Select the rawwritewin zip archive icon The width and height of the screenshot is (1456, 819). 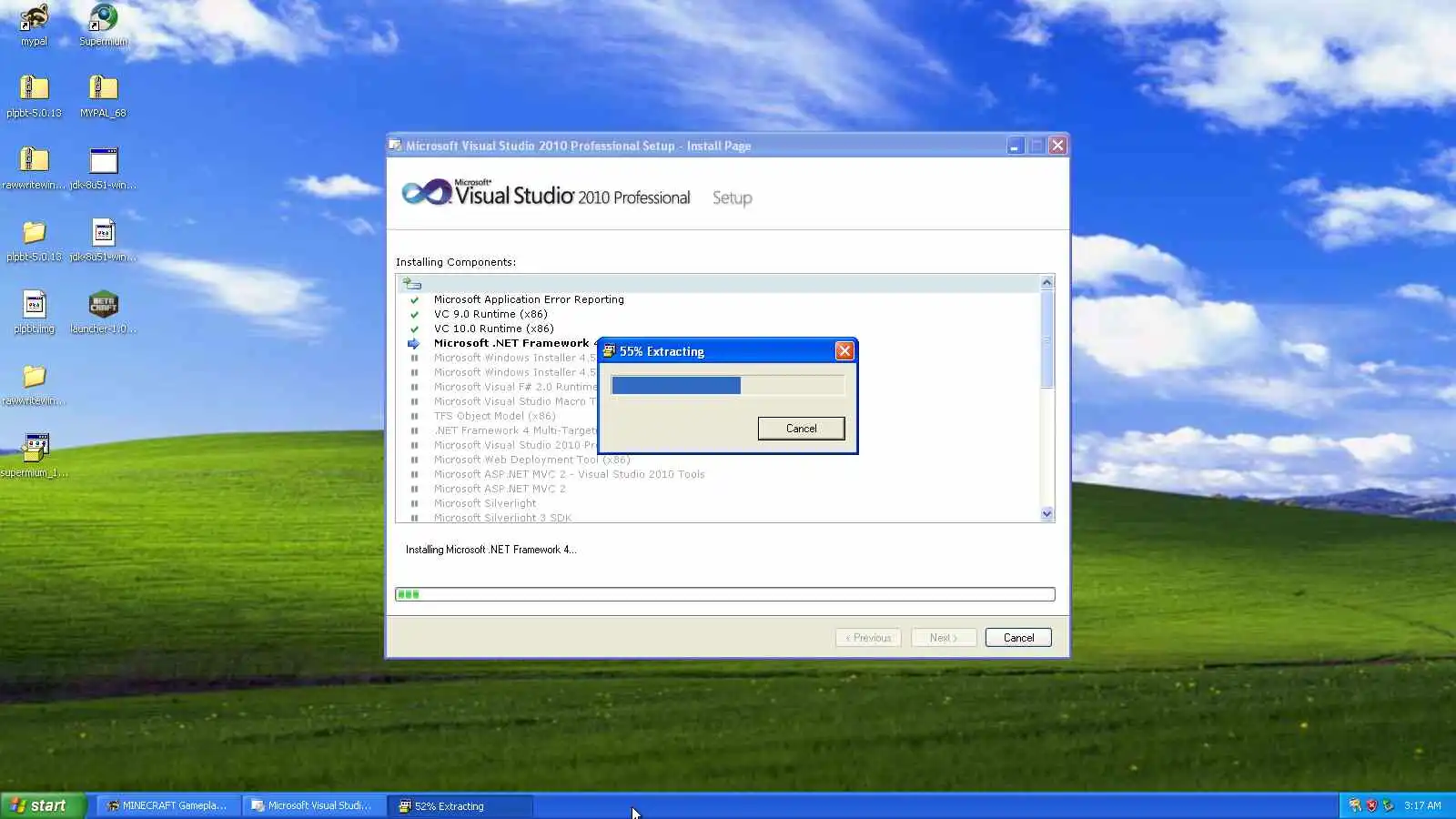[x=34, y=160]
